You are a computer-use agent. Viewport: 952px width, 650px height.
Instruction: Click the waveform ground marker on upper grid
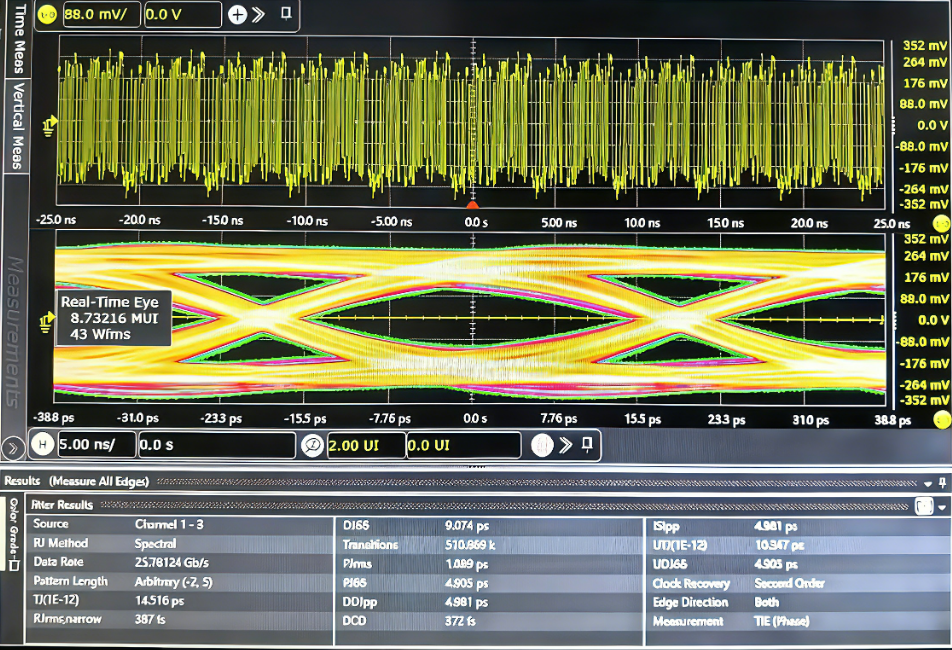click(x=47, y=125)
